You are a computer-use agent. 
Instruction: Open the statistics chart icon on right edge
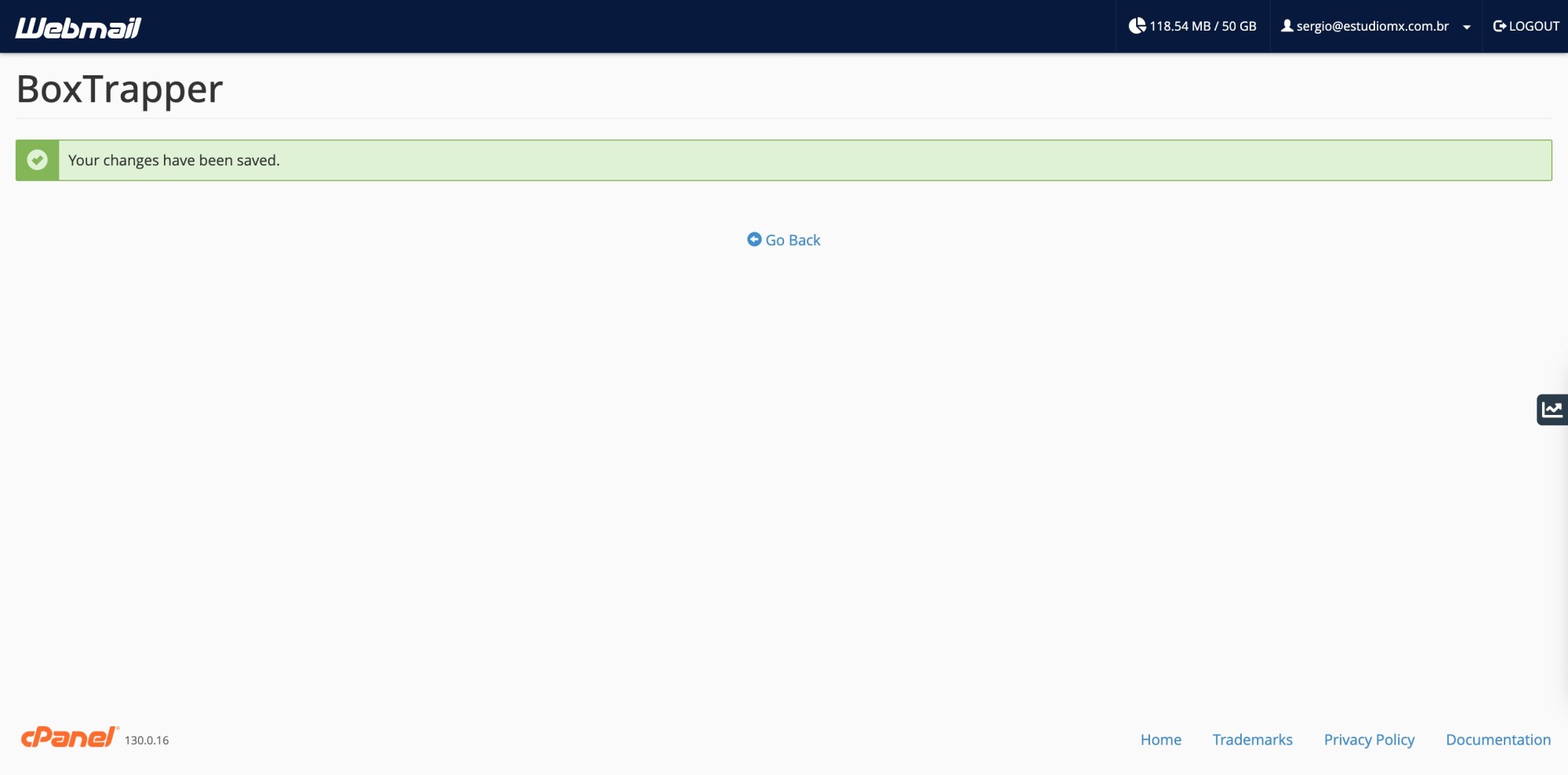[x=1552, y=409]
